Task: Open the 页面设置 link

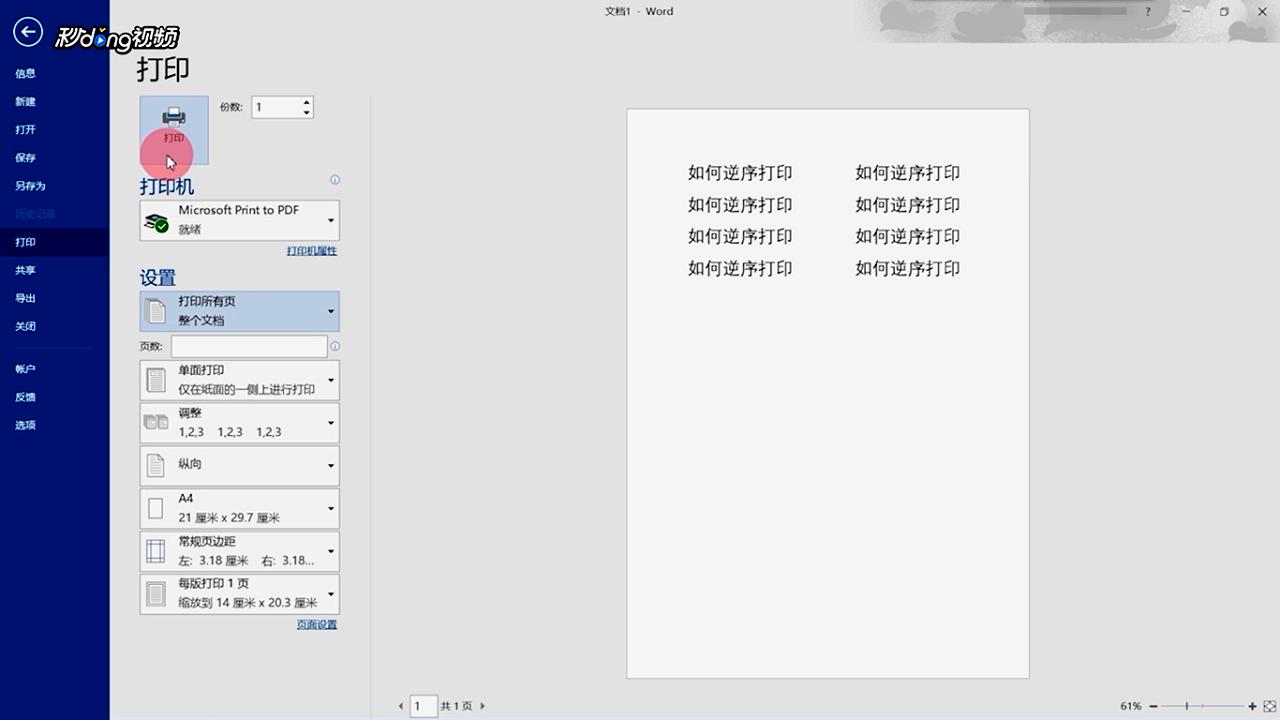Action: (317, 624)
